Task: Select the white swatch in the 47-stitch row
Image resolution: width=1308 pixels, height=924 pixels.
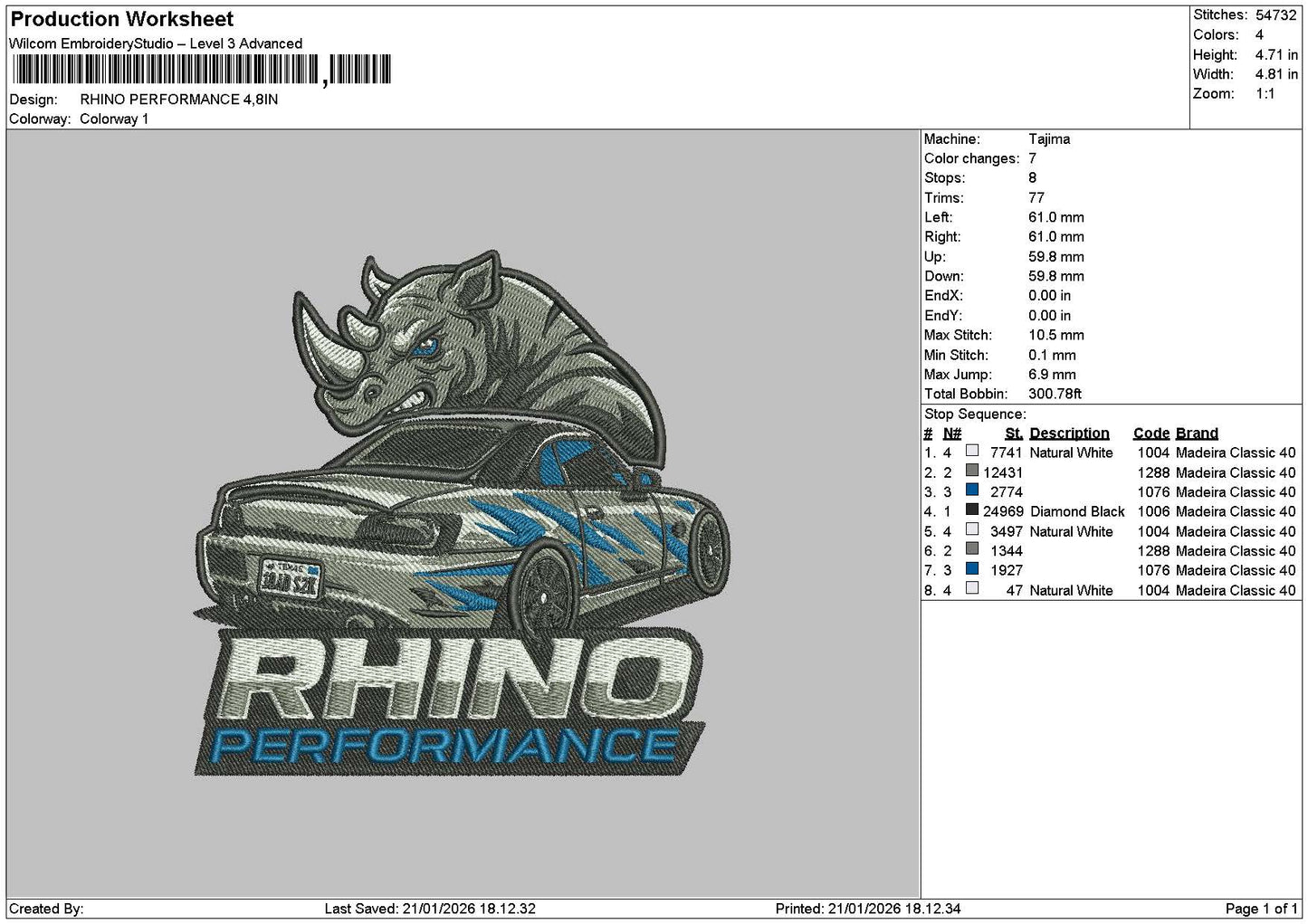Action: click(x=972, y=588)
